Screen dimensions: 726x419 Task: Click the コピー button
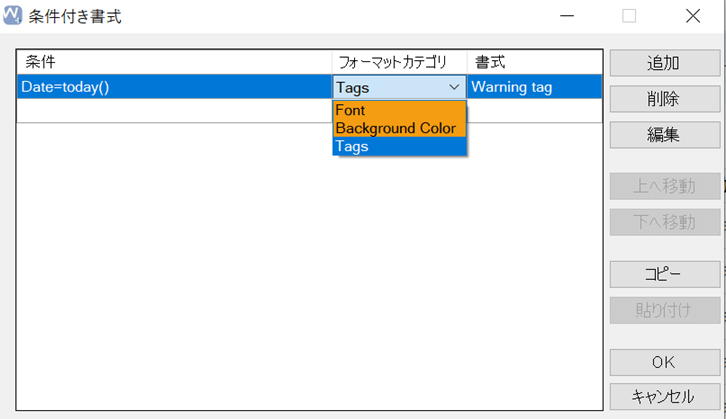click(664, 275)
